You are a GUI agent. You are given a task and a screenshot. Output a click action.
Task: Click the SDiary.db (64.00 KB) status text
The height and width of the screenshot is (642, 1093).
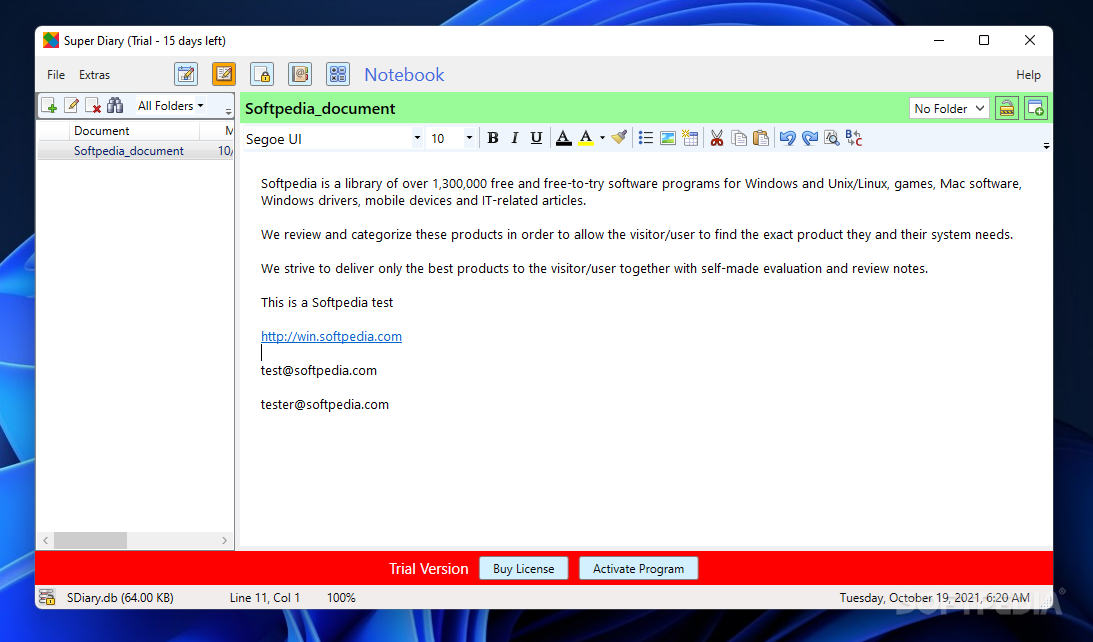120,597
